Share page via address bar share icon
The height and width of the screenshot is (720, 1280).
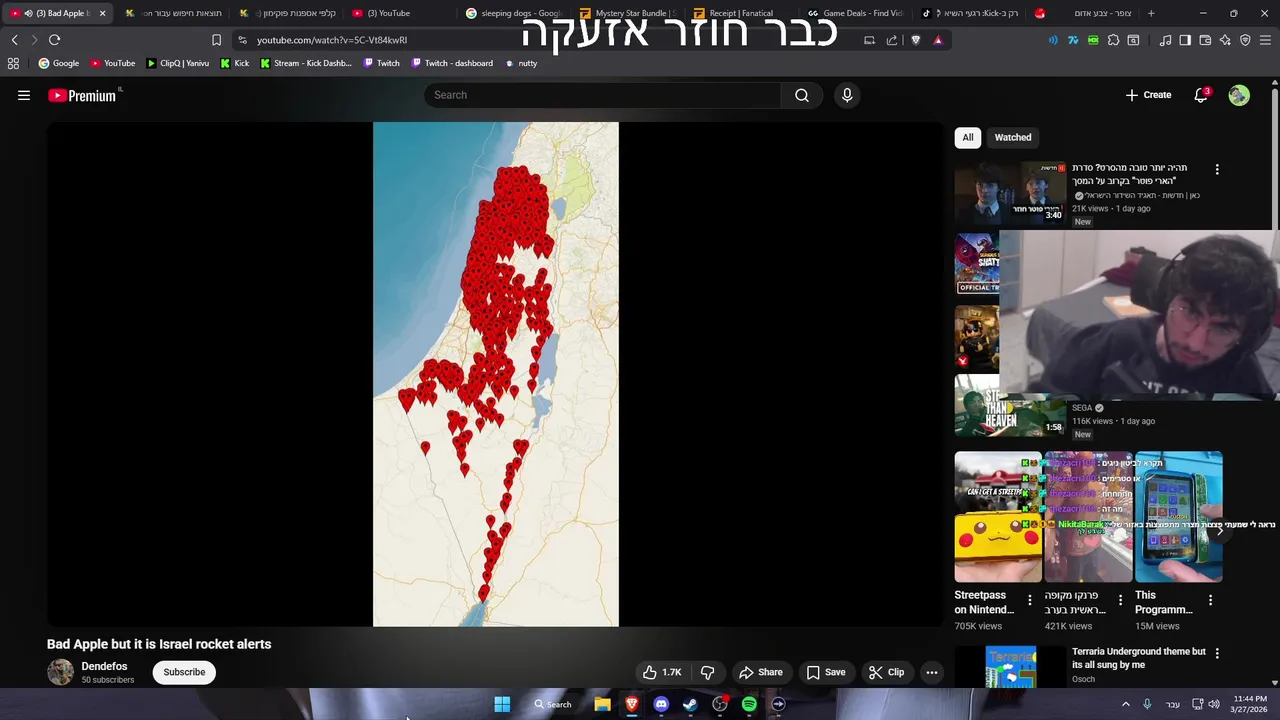[892, 40]
